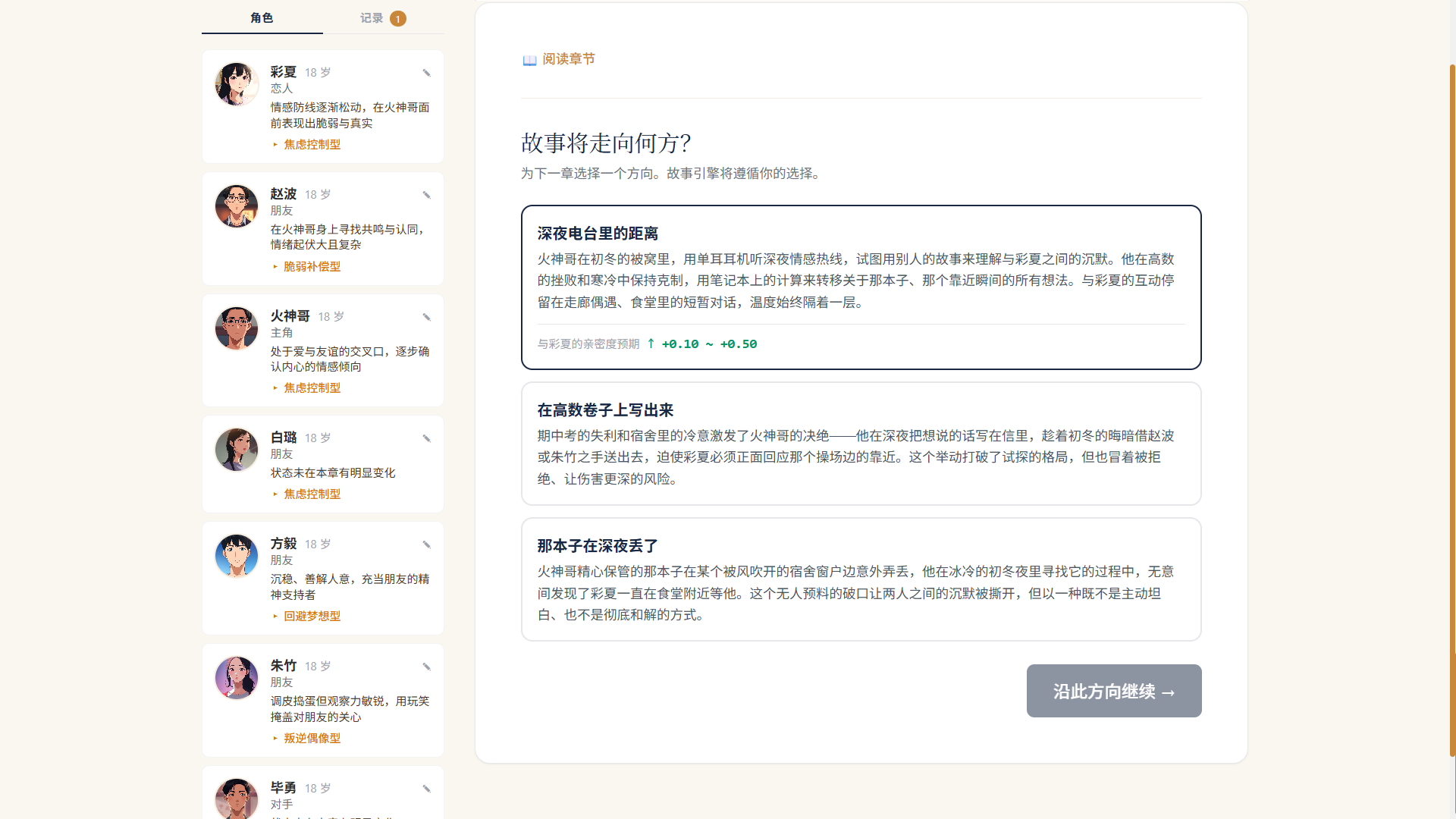Click the page's vertical scrollbar
The width and height of the screenshot is (1456, 819).
(x=1452, y=409)
